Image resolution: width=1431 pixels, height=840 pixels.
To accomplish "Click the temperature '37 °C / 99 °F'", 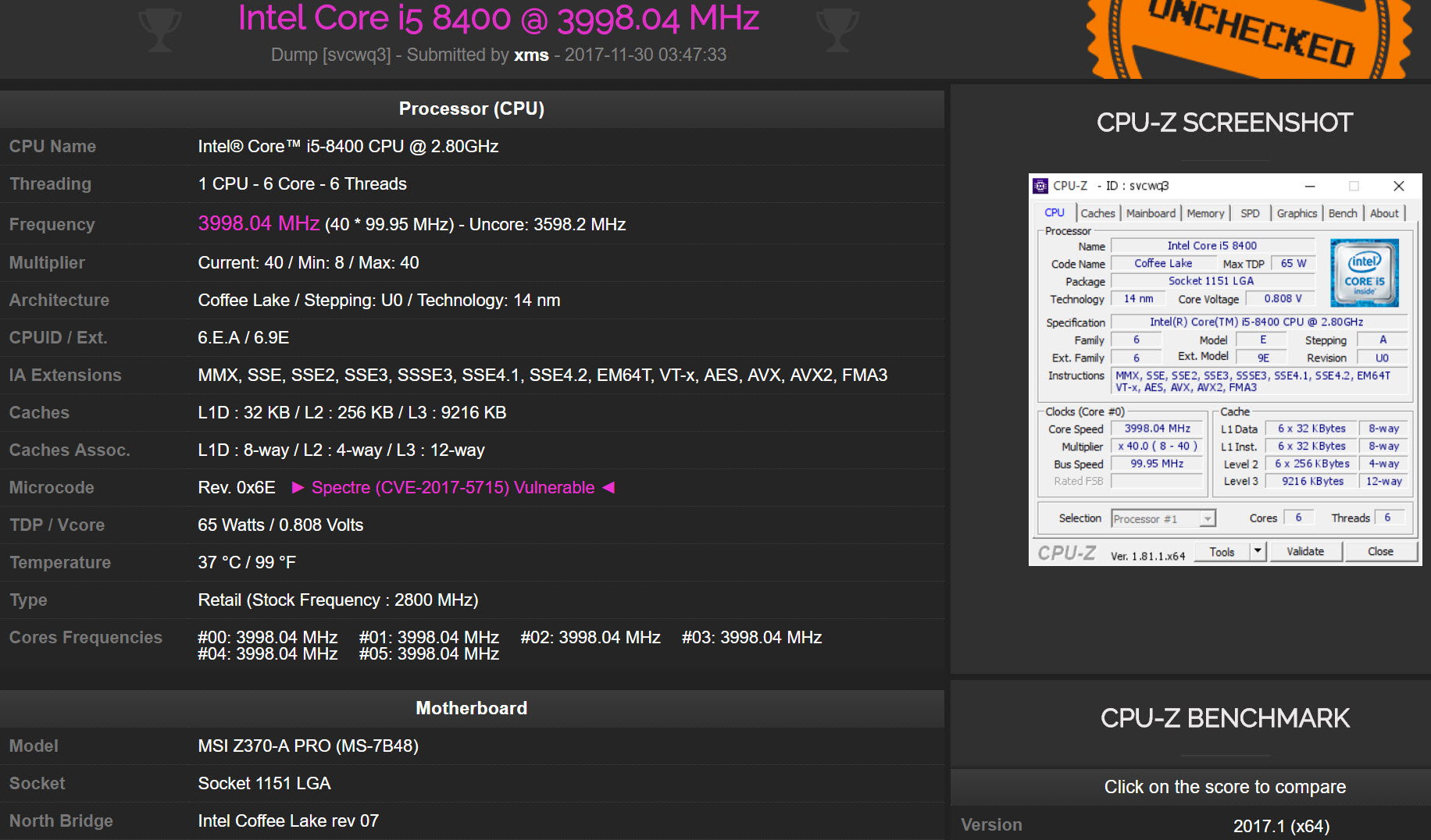I will tap(247, 563).
